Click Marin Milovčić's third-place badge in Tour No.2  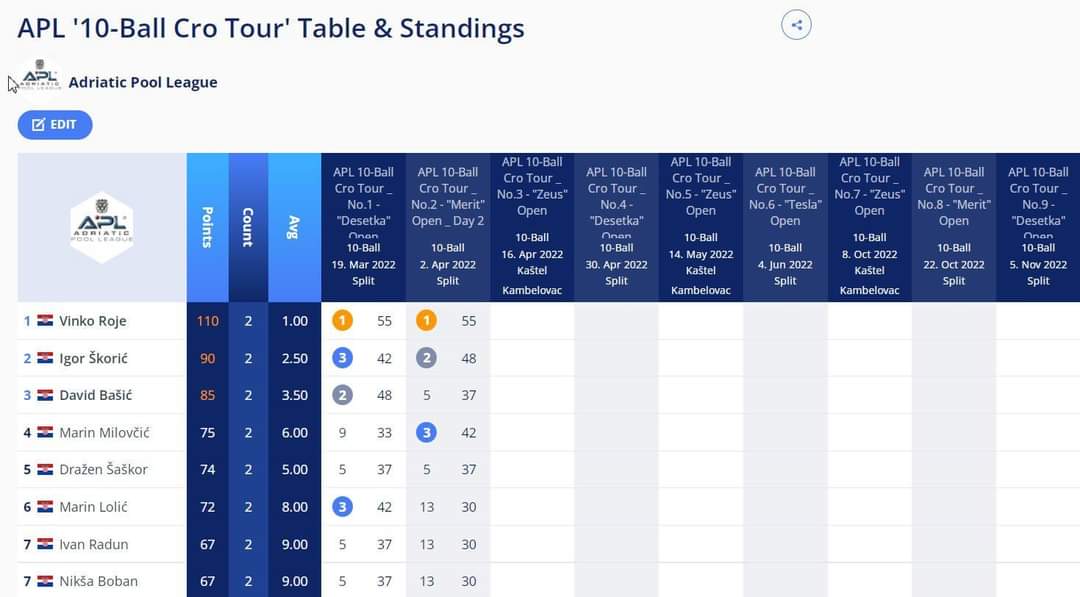427,433
